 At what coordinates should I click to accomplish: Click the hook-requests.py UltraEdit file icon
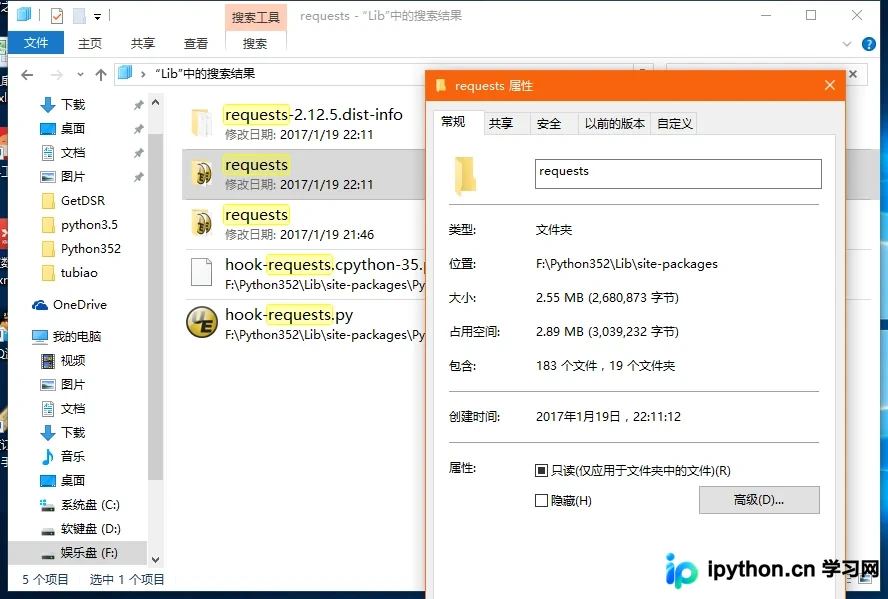(202, 322)
